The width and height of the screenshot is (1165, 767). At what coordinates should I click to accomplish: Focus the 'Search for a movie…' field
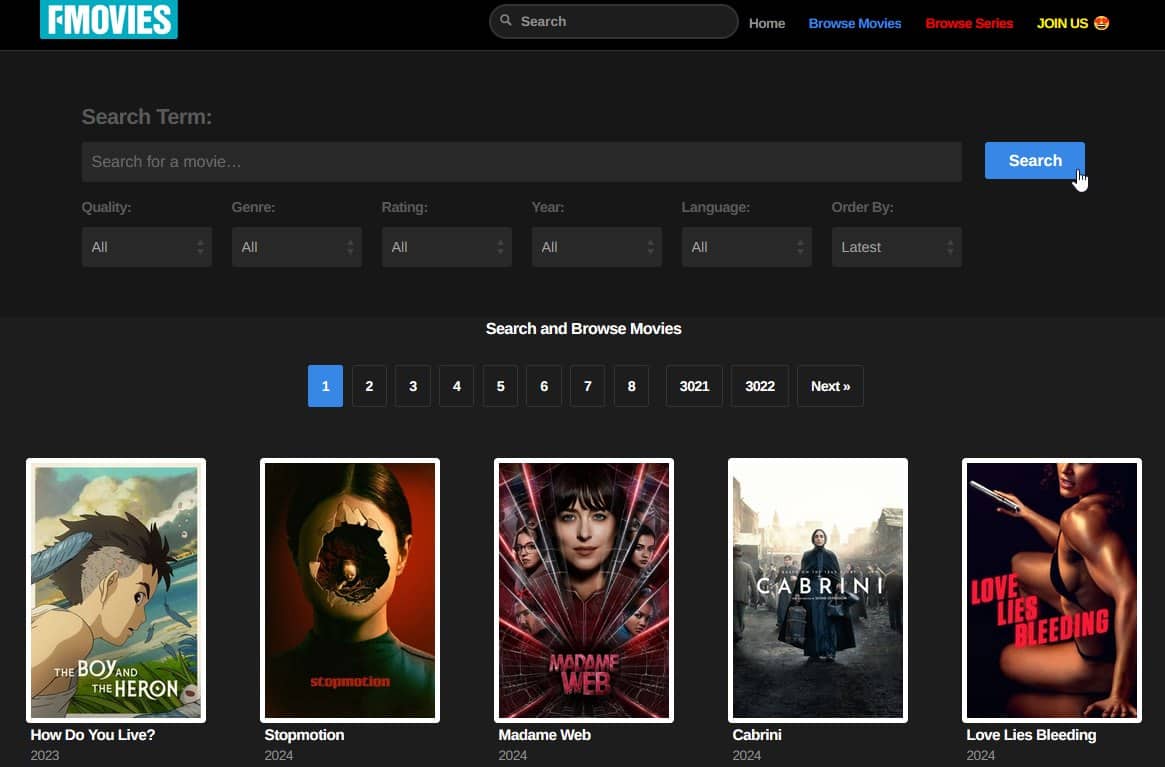pos(521,161)
